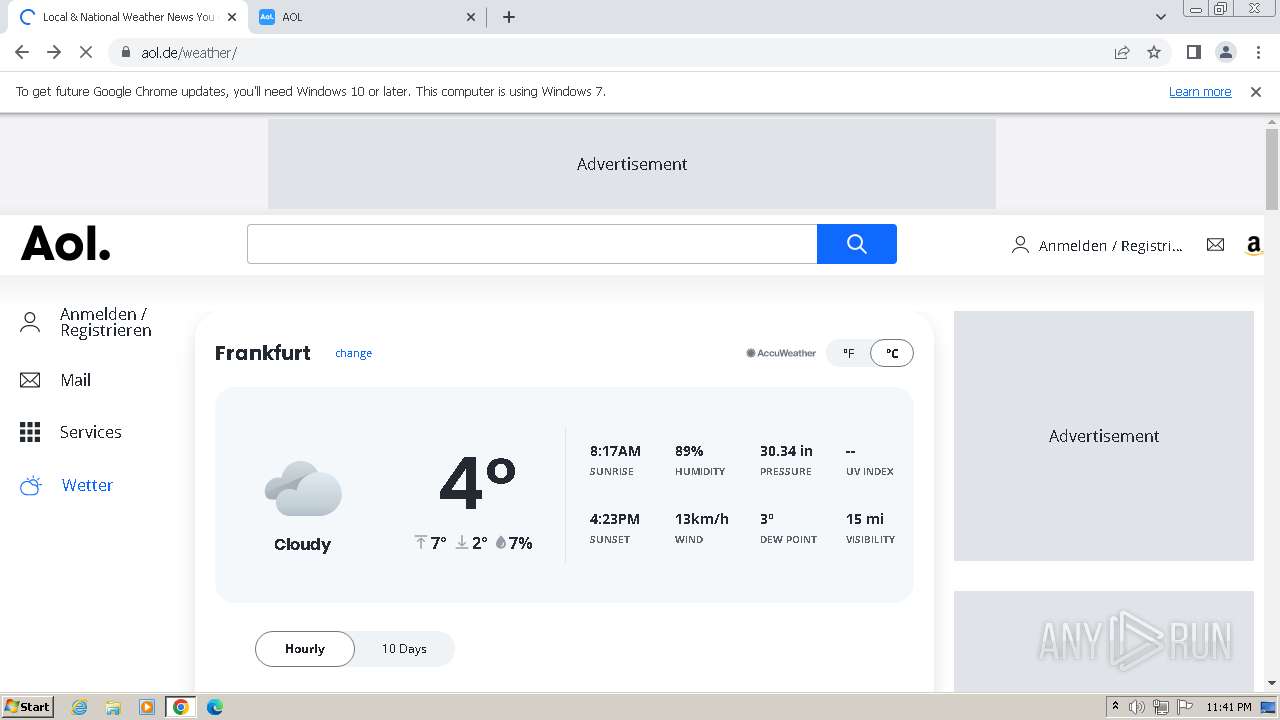Viewport: 1280px width, 720px height.
Task: Click the Chrome icon in taskbar
Action: 181,707
